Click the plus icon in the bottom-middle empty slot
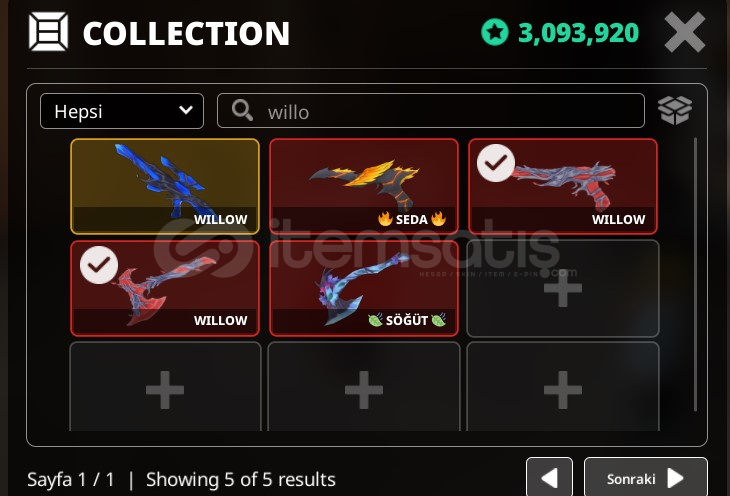Viewport: 730px width, 496px height. 364,390
